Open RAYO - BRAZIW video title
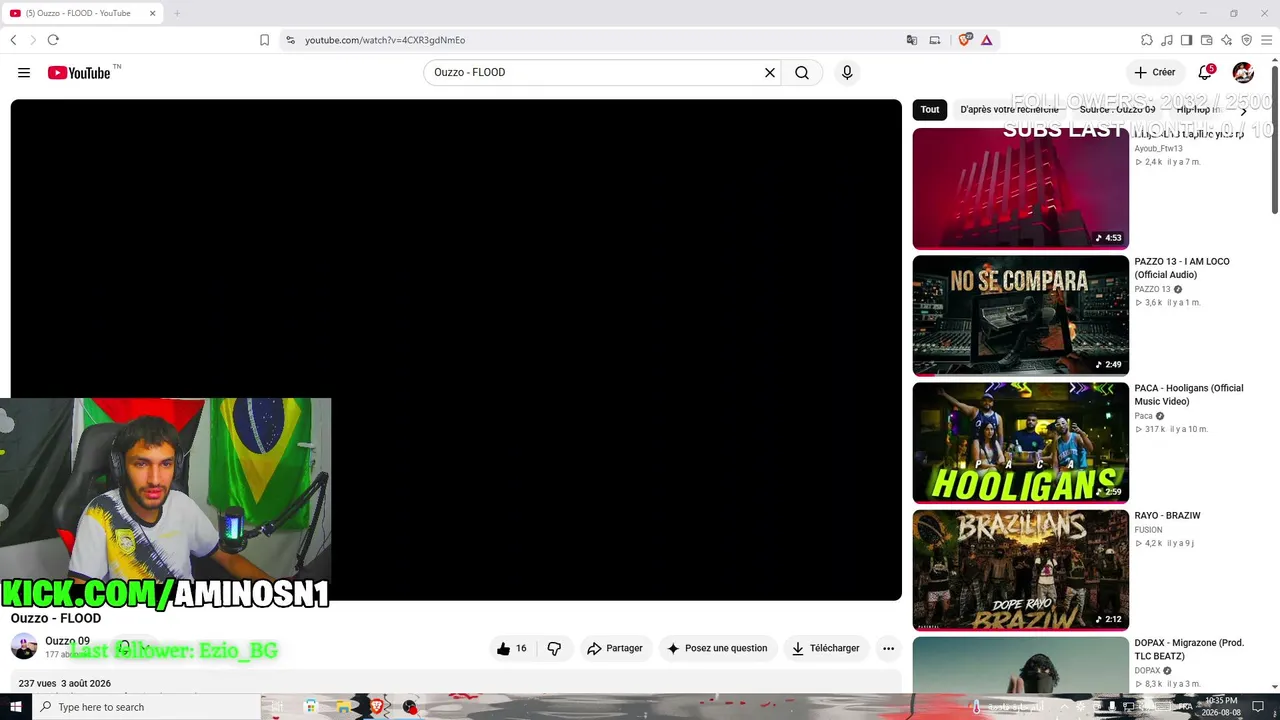 1167,516
